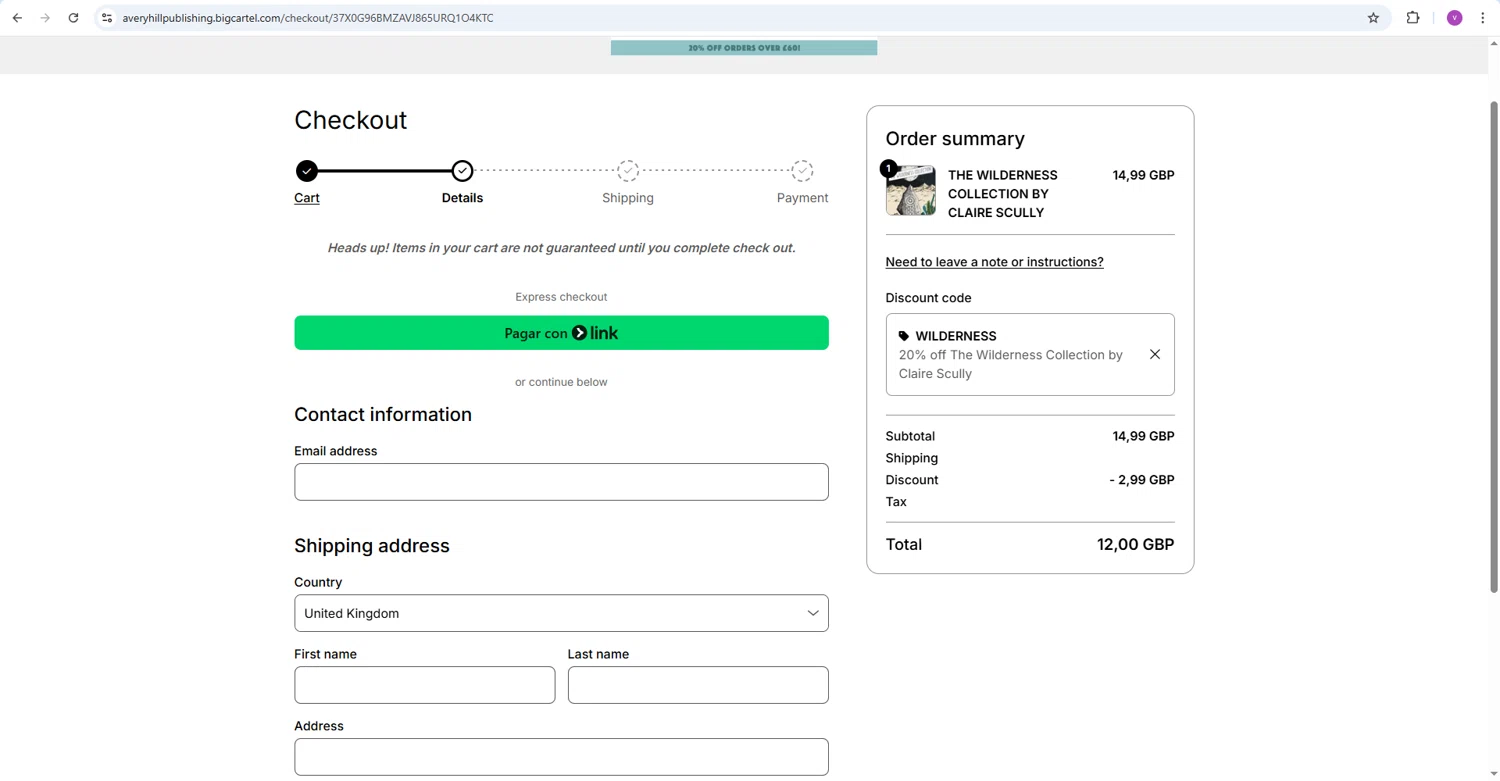Select the Shipping step label
The height and width of the screenshot is (781, 1500).
628,198
